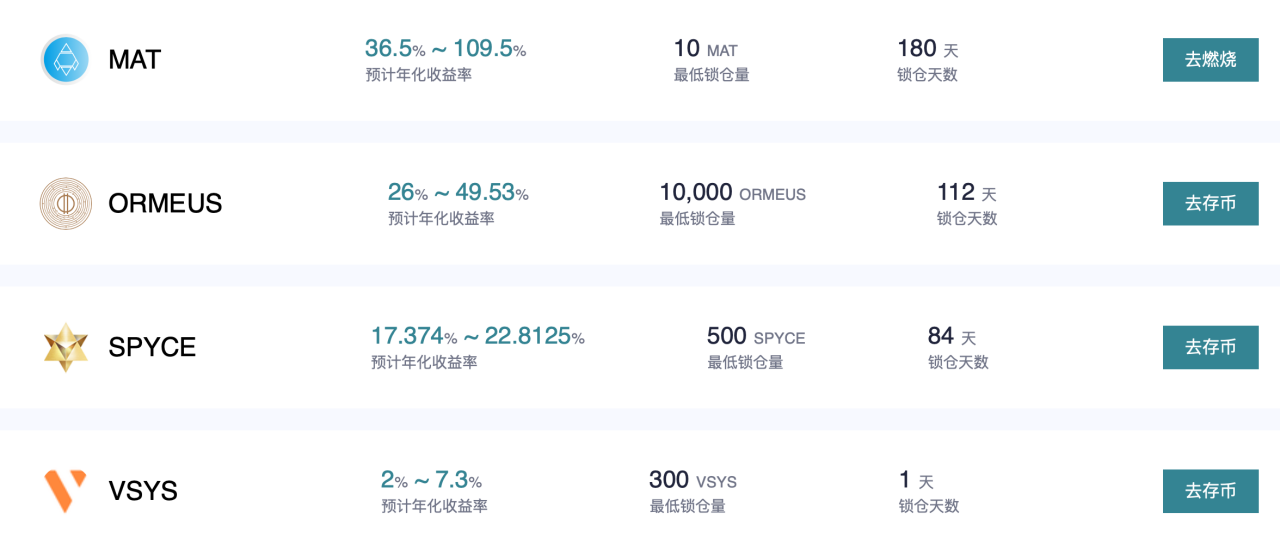
Task: Click 去存币 button in VSYS row
Action: tap(1210, 491)
